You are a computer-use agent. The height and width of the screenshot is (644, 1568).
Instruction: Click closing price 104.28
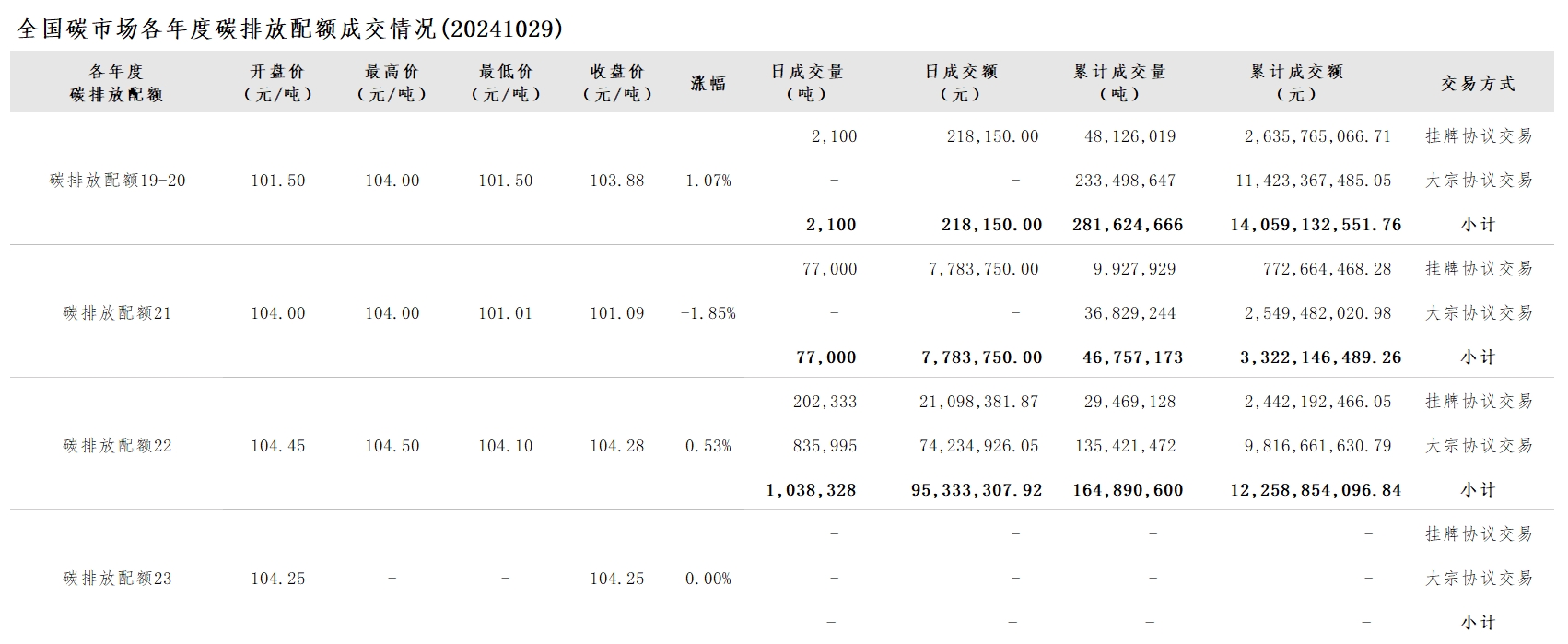coord(617,446)
